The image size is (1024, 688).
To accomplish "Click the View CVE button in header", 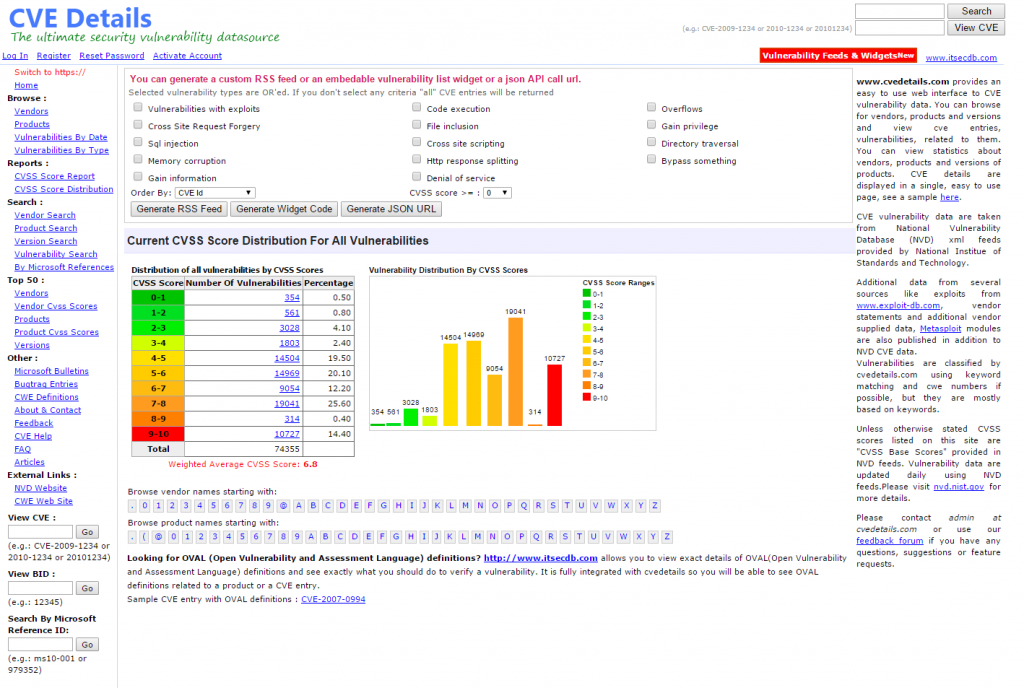I will tap(976, 28).
